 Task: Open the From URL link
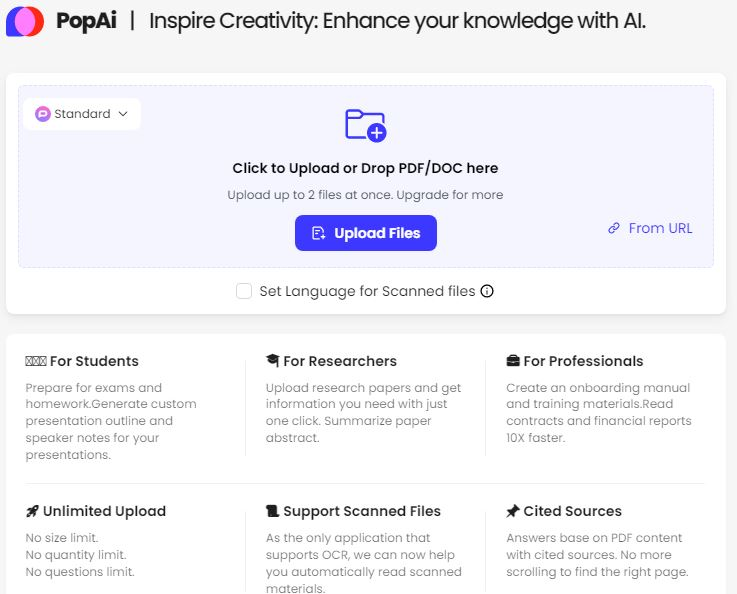click(x=650, y=228)
